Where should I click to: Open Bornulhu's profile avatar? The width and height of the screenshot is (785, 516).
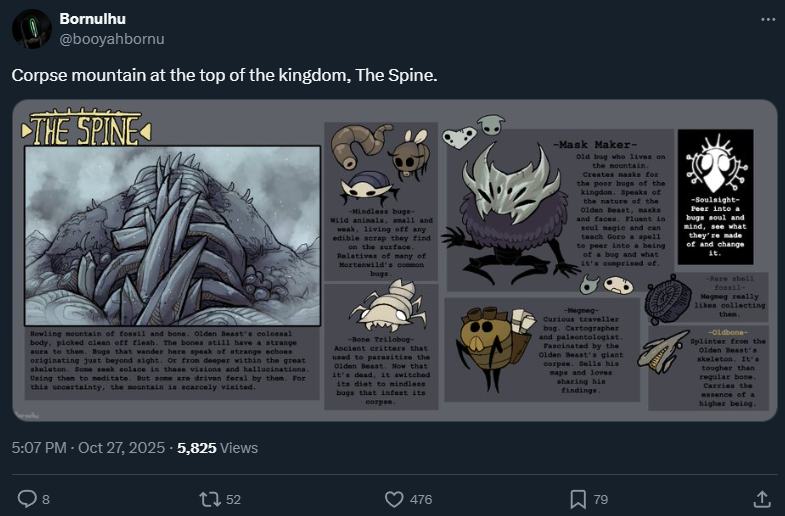pyautogui.click(x=32, y=29)
